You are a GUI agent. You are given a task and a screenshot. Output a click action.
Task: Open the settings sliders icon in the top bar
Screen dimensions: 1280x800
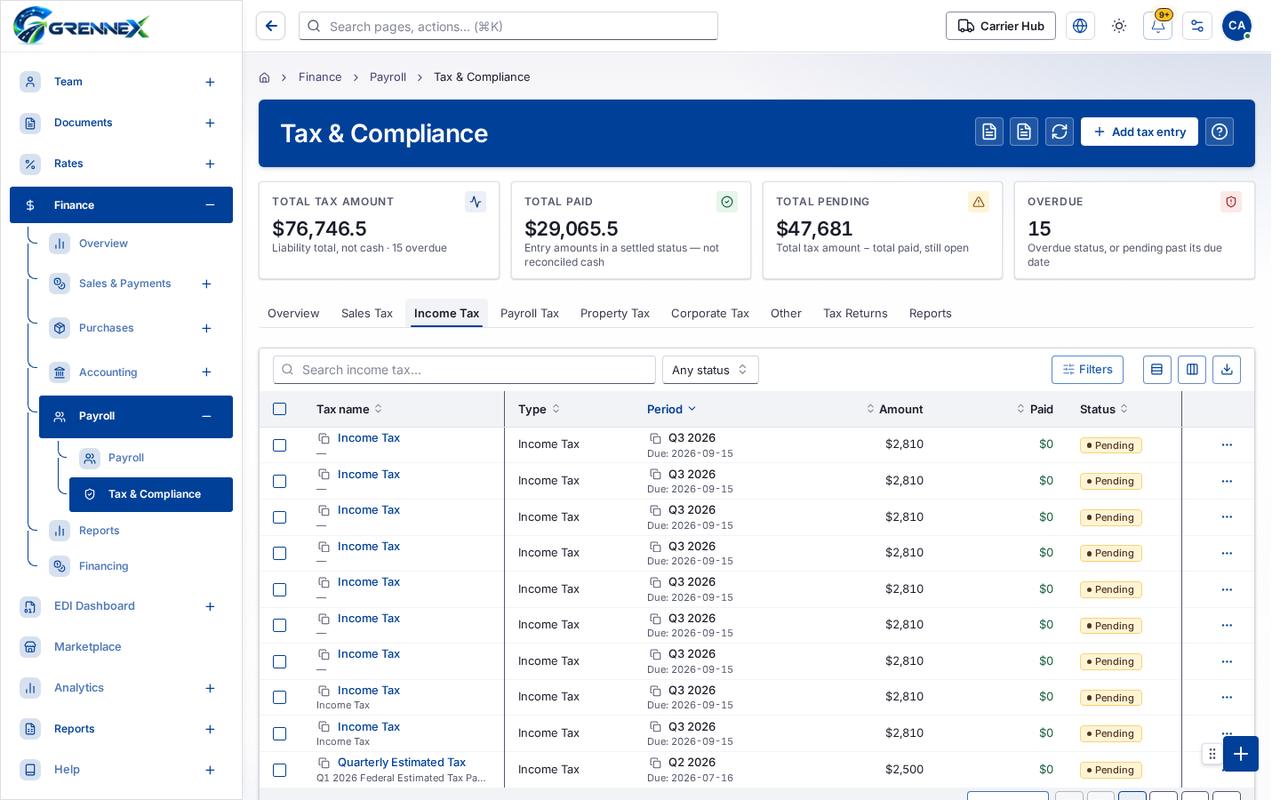pyautogui.click(x=1197, y=26)
